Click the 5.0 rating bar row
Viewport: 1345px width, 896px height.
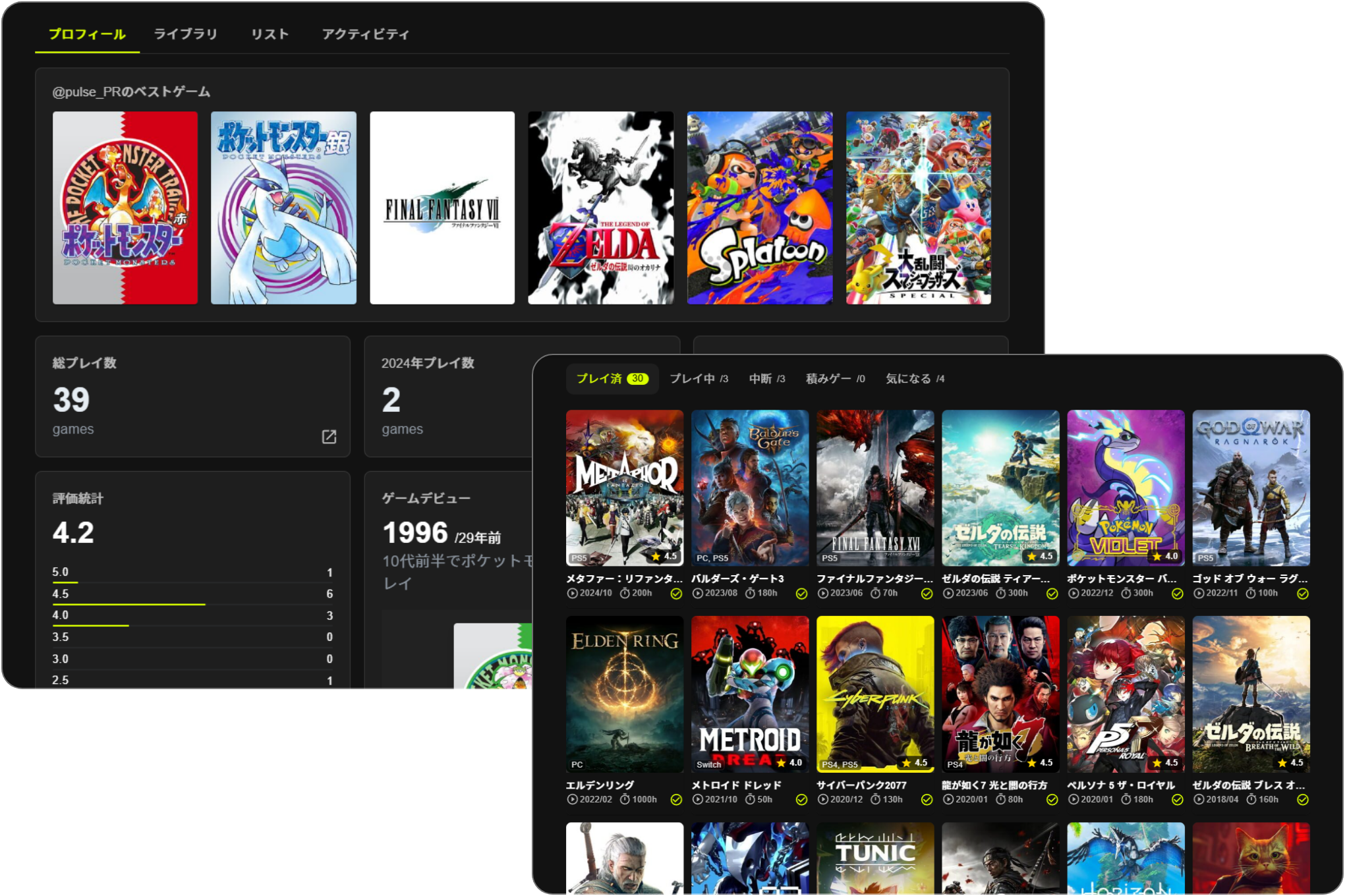[192, 573]
